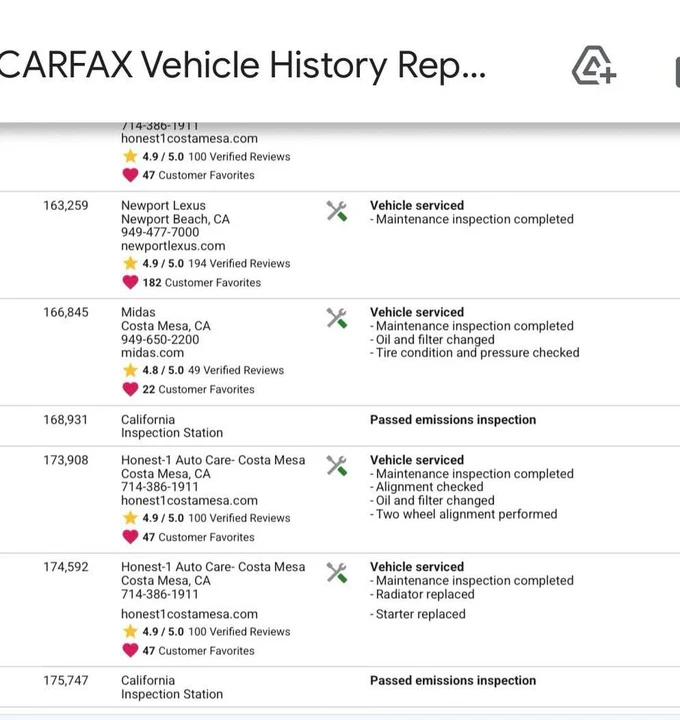
Task: Click 182 Customer Favorites text
Action: (202, 282)
